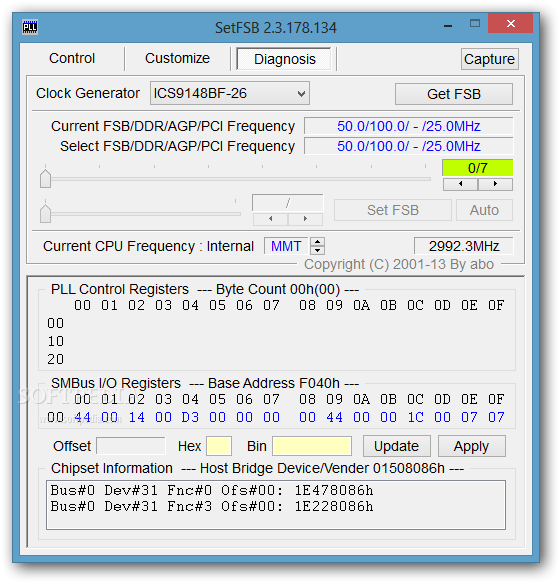Click the green 0/7 step indicator
560x583 pixels.
point(477,168)
